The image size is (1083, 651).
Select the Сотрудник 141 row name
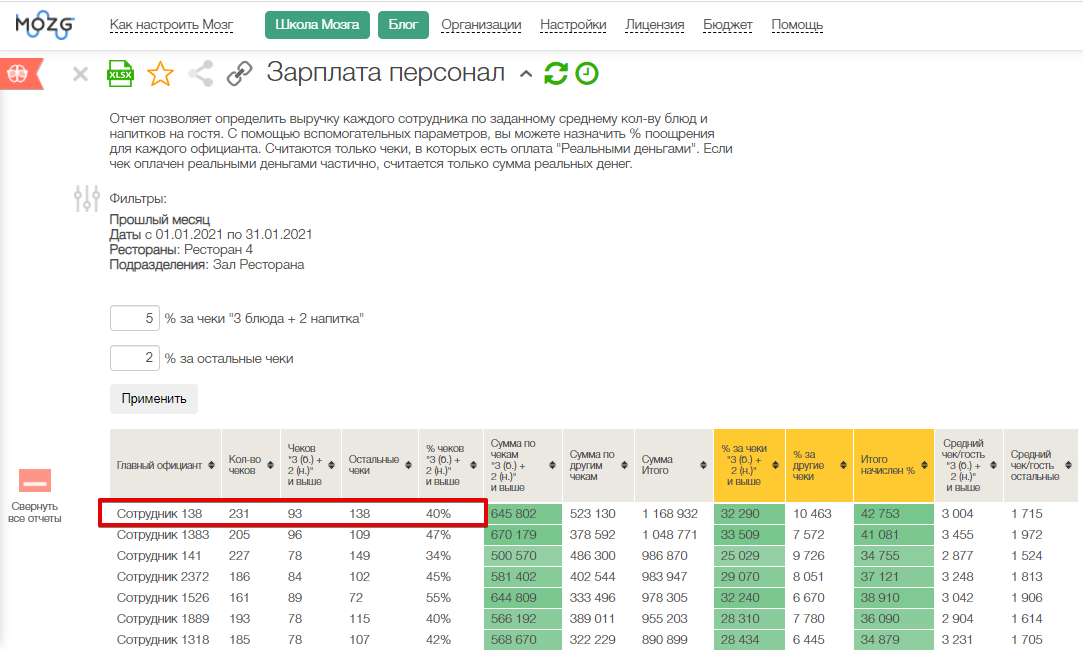[159, 556]
